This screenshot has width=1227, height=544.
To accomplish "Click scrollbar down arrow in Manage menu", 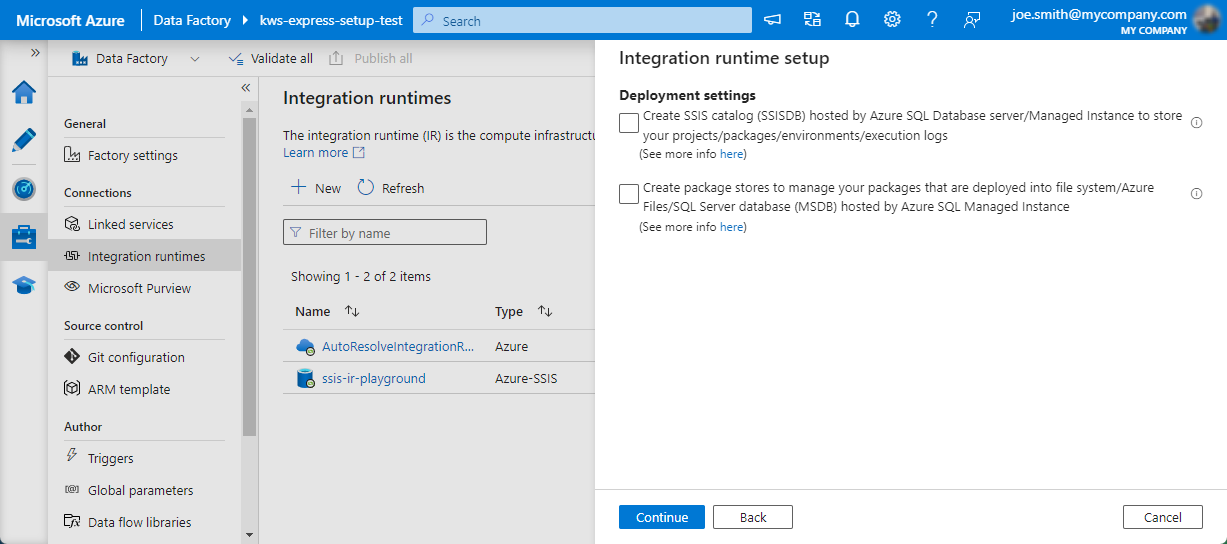I will [249, 536].
